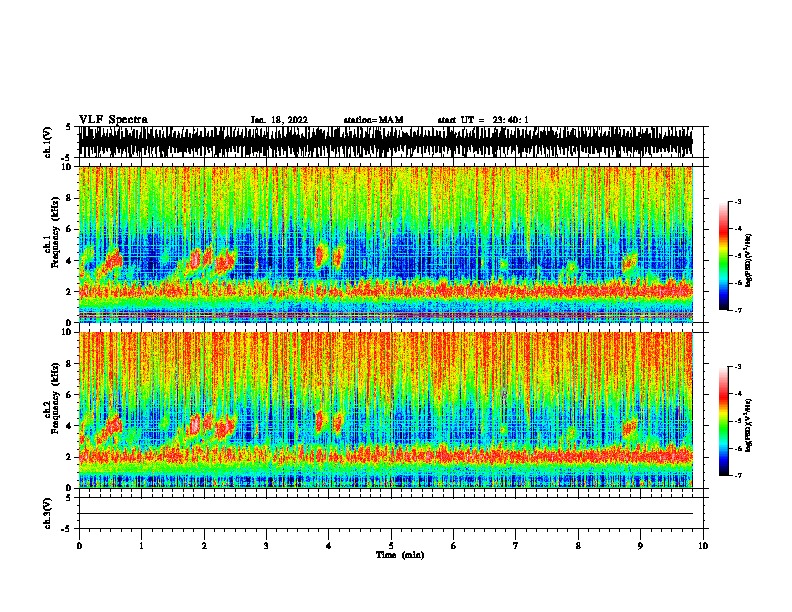Click the "ch.1(V)" waveform axis label
This screenshot has width=792, height=612.
pos(47,142)
